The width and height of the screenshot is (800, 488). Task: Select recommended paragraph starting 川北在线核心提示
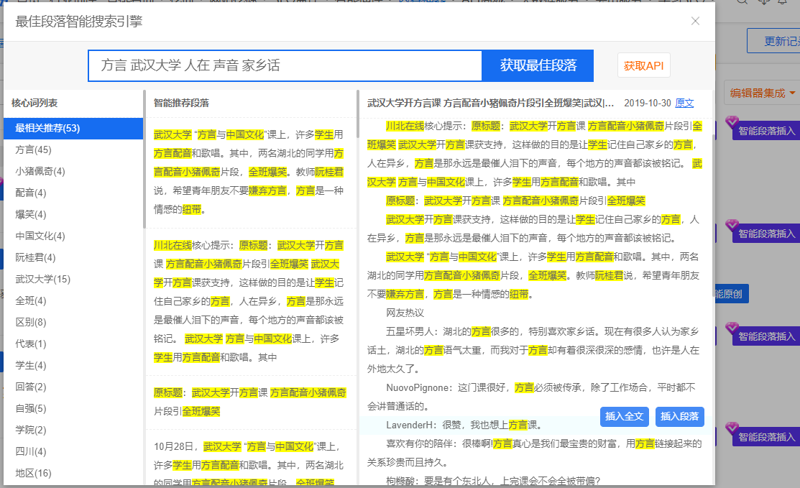[249, 301]
